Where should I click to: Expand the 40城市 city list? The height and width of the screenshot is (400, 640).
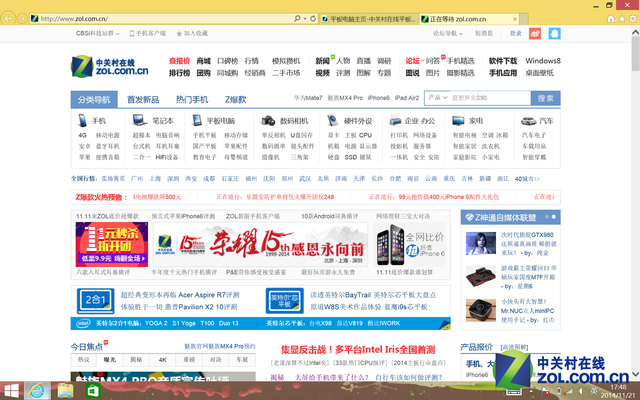point(555,178)
